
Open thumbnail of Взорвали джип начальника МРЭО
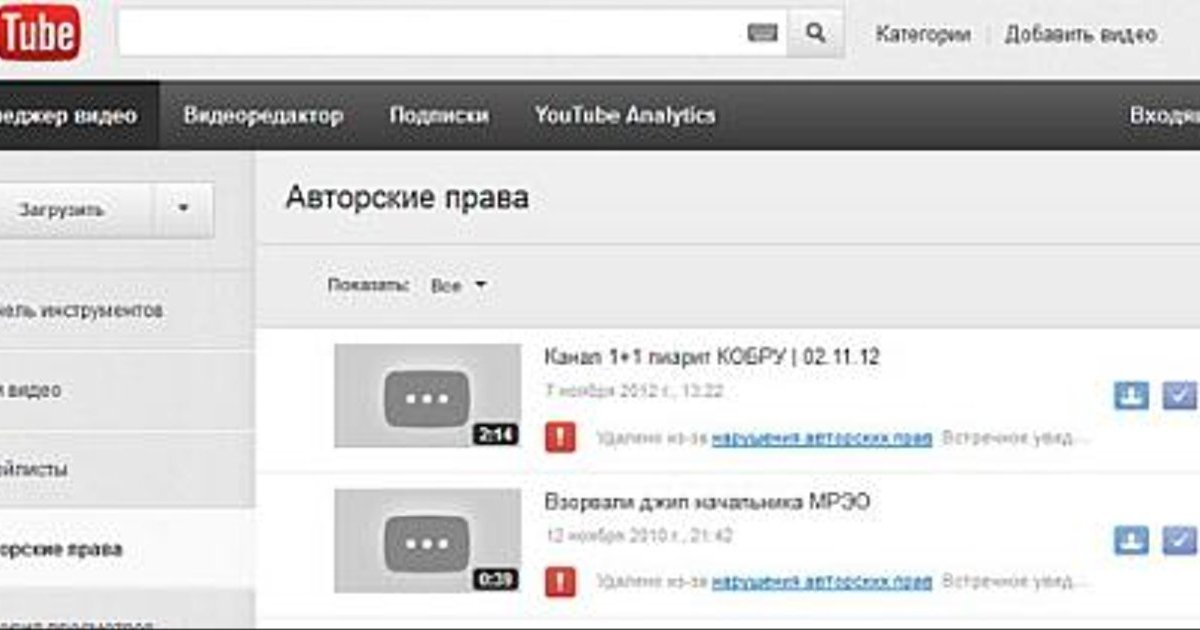(427, 540)
